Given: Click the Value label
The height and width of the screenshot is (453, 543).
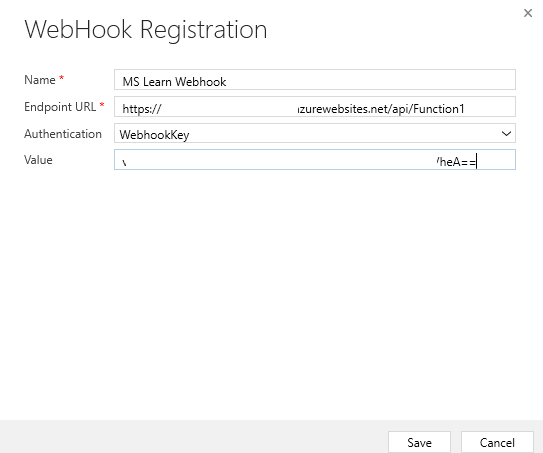Looking at the screenshot, I should 38,160.
